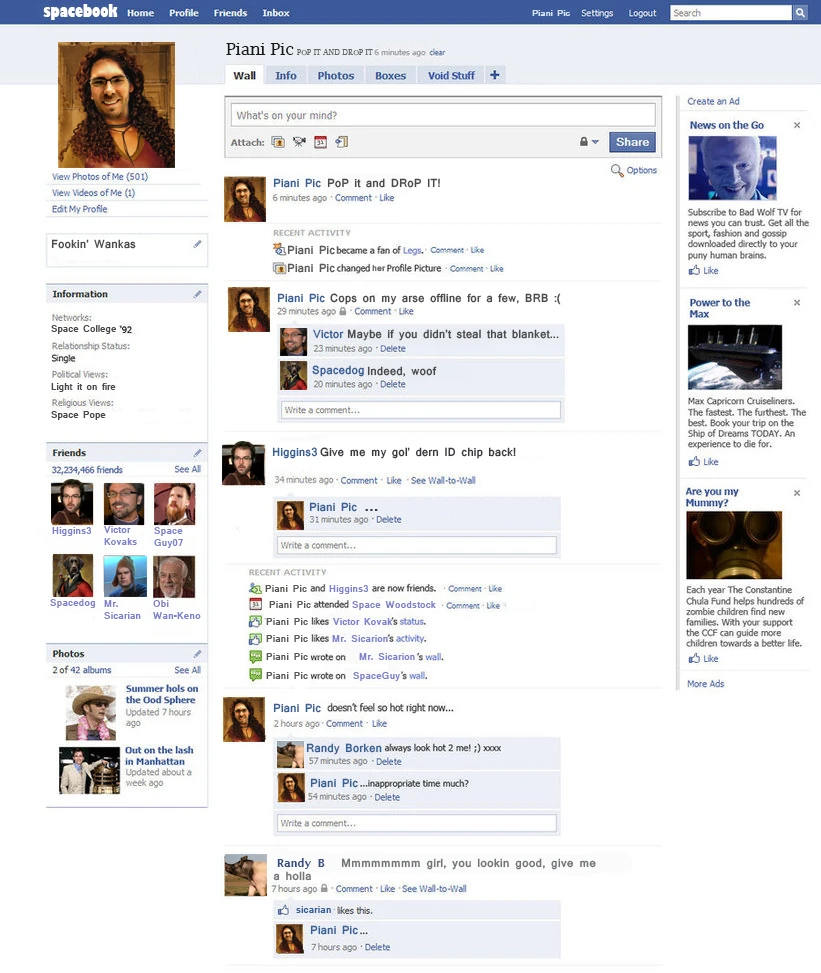Open the plus tab to add more tabs
This screenshot has height=973, width=821.
(494, 74)
